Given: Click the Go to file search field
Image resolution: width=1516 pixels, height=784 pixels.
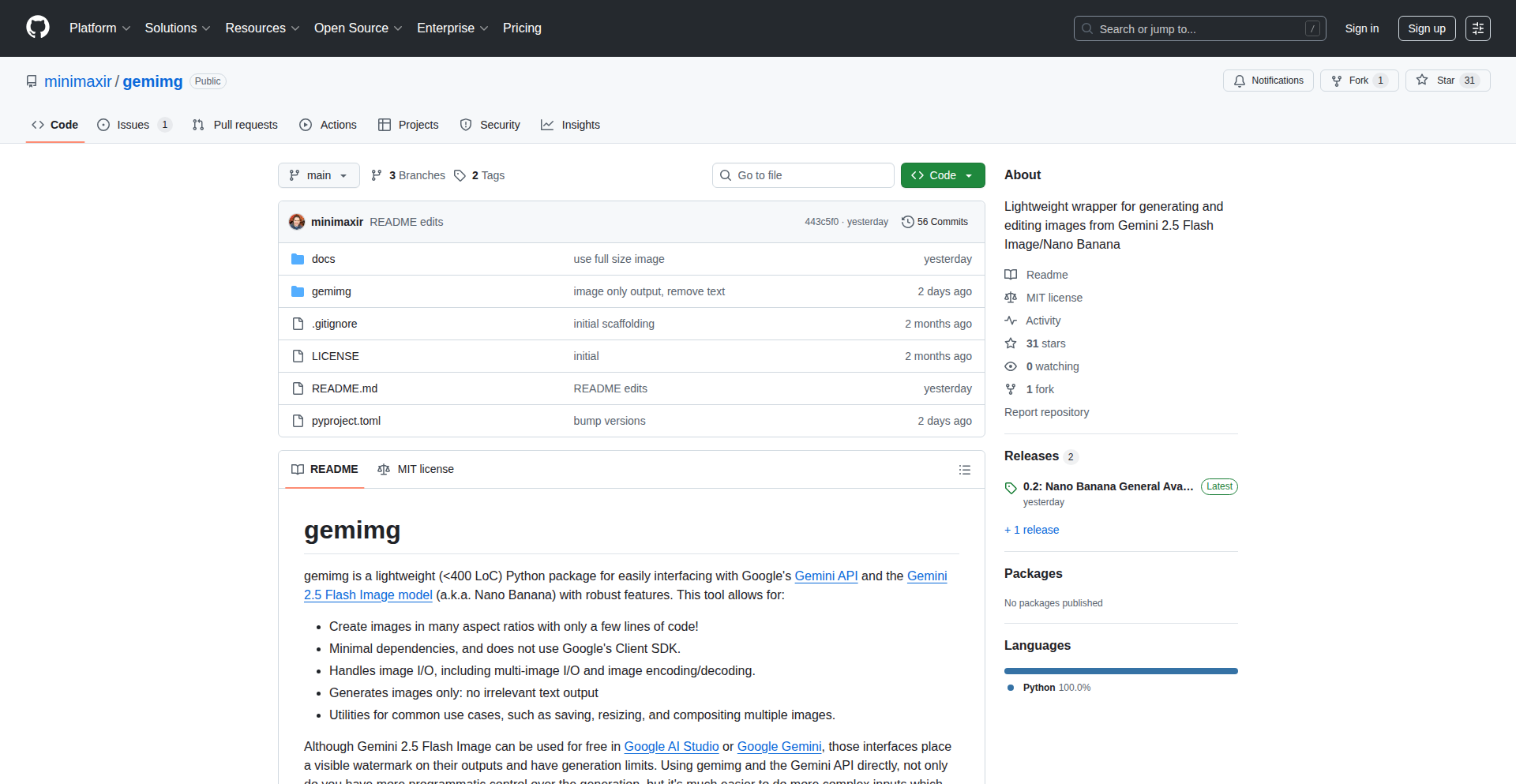Looking at the screenshot, I should click(803, 175).
